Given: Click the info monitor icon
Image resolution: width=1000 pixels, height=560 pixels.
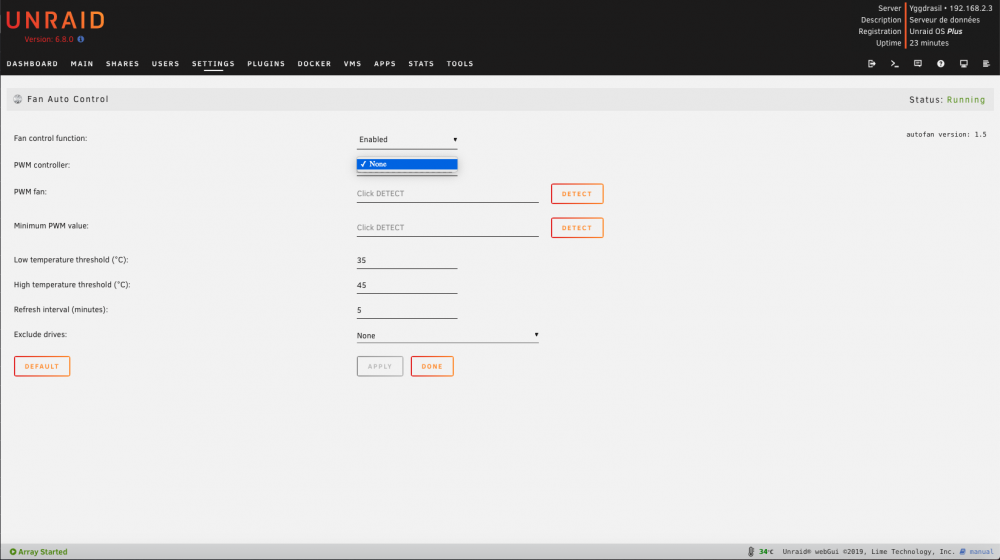Looking at the screenshot, I should tap(964, 64).
